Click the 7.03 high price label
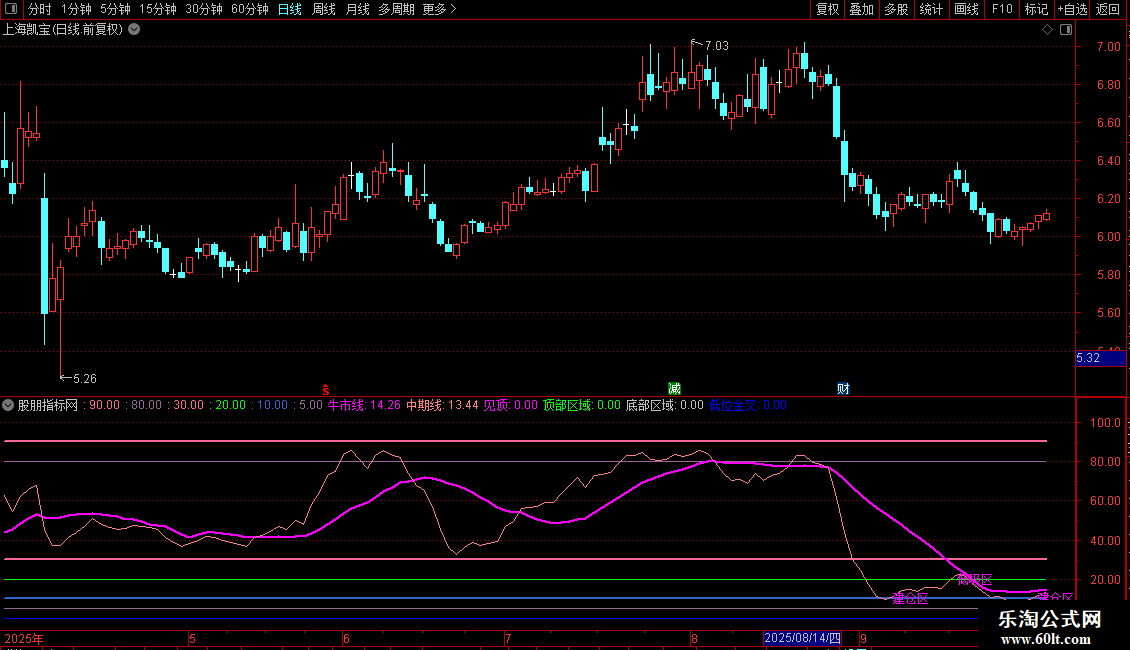This screenshot has height=650, width=1130. [x=716, y=45]
